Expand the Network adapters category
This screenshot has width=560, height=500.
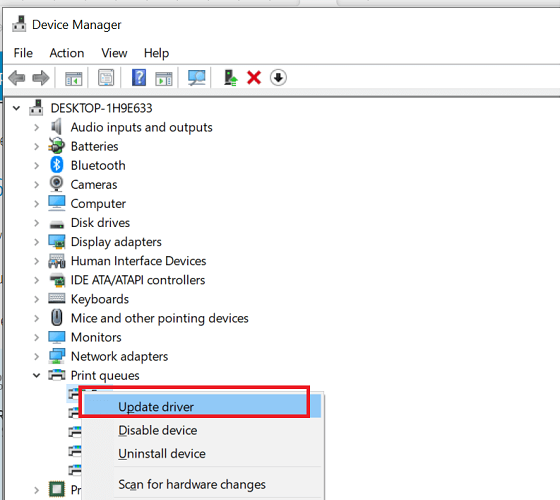tap(36, 357)
